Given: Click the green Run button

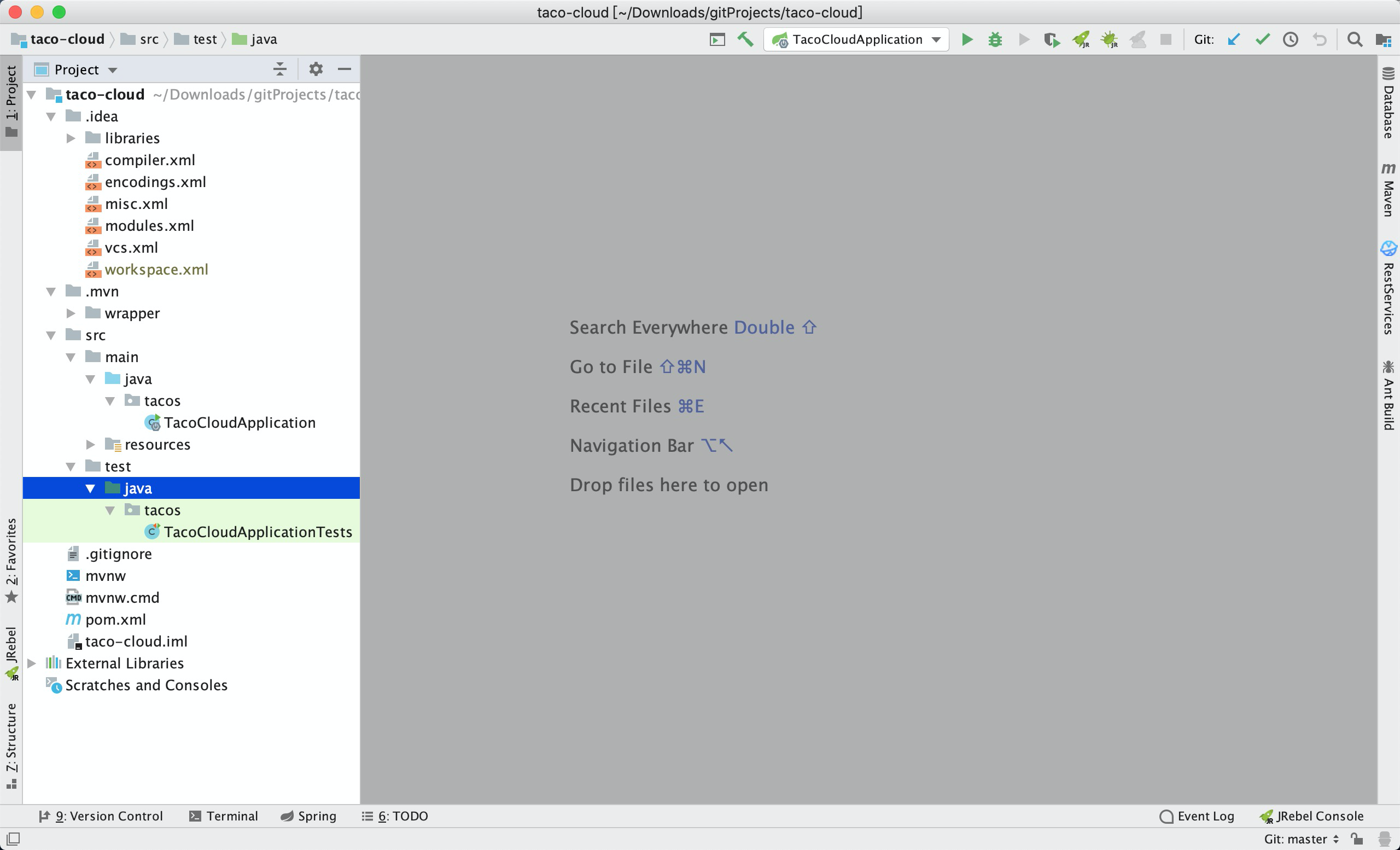Looking at the screenshot, I should [x=966, y=39].
